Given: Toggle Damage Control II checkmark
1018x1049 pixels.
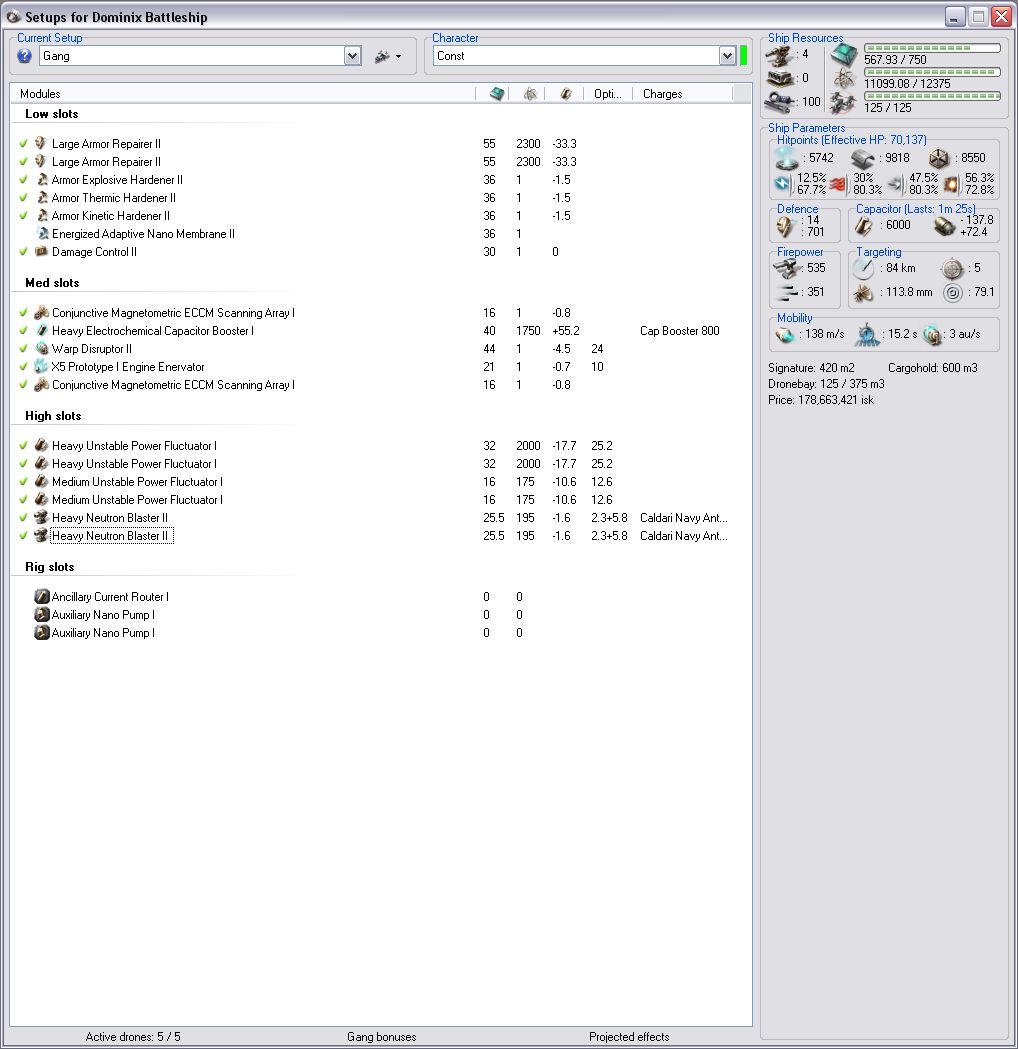Looking at the screenshot, I should pos(23,252).
